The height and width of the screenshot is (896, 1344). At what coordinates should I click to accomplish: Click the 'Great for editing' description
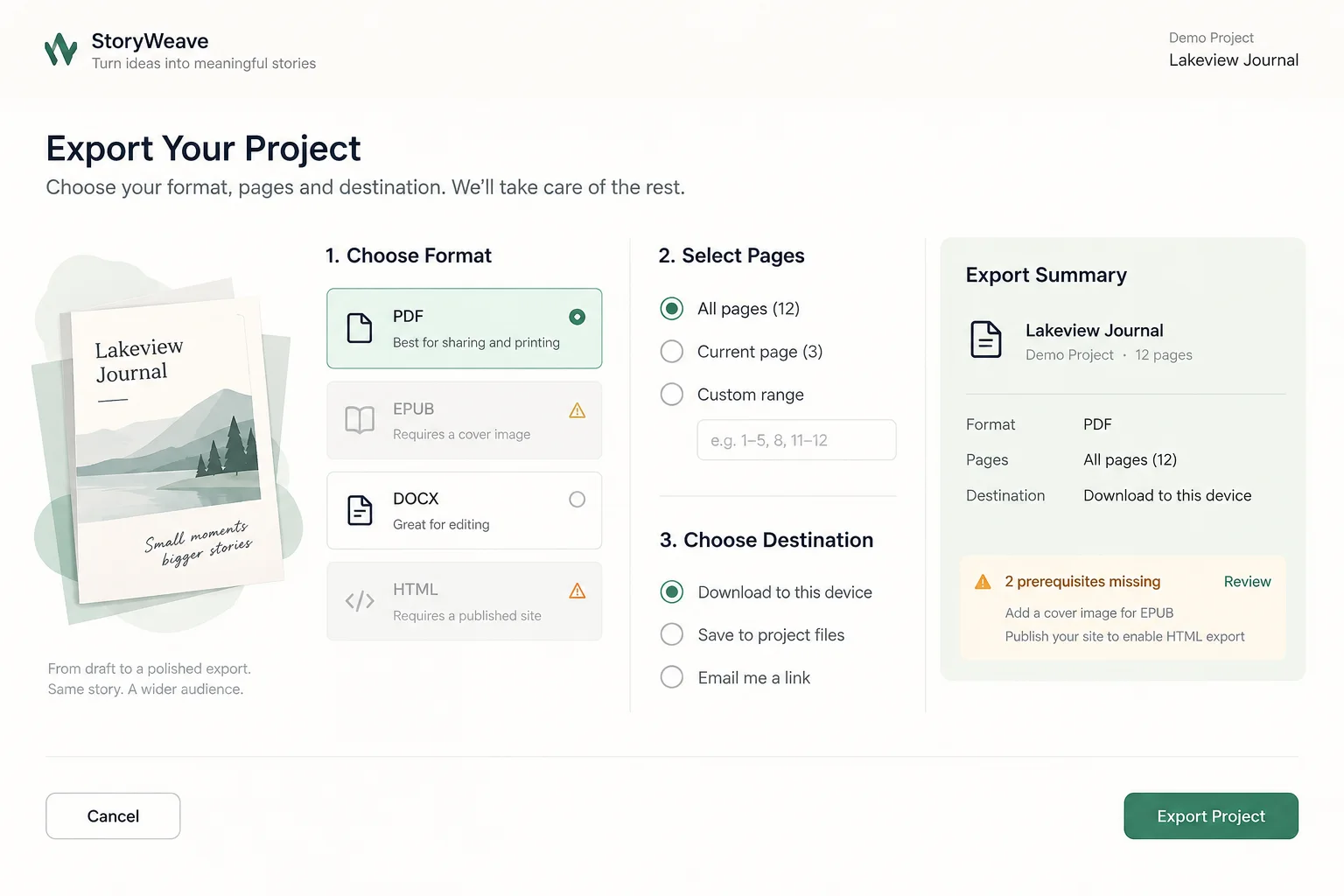pyautogui.click(x=441, y=525)
